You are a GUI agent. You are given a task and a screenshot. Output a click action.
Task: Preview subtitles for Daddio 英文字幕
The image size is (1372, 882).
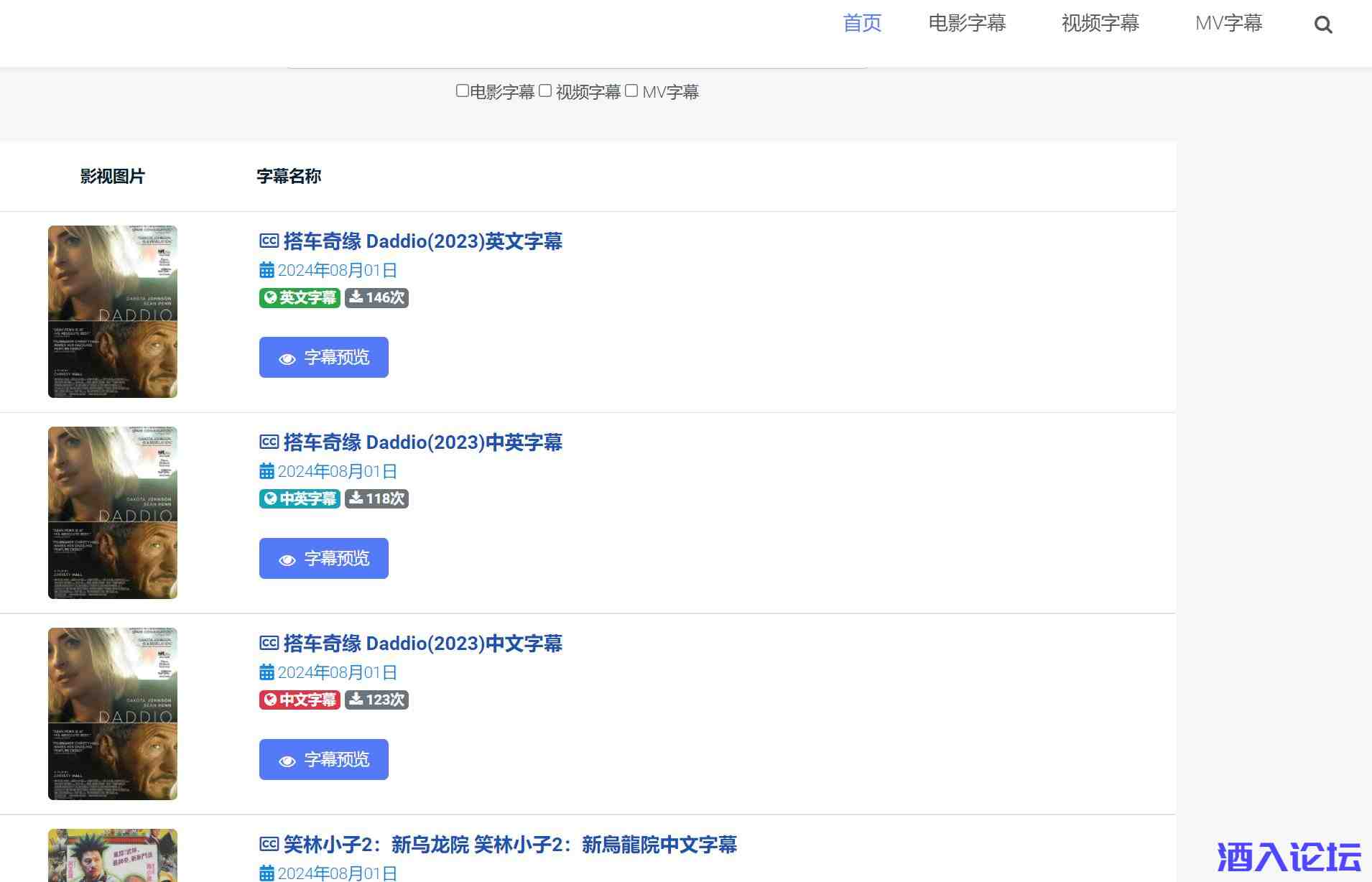tap(323, 357)
